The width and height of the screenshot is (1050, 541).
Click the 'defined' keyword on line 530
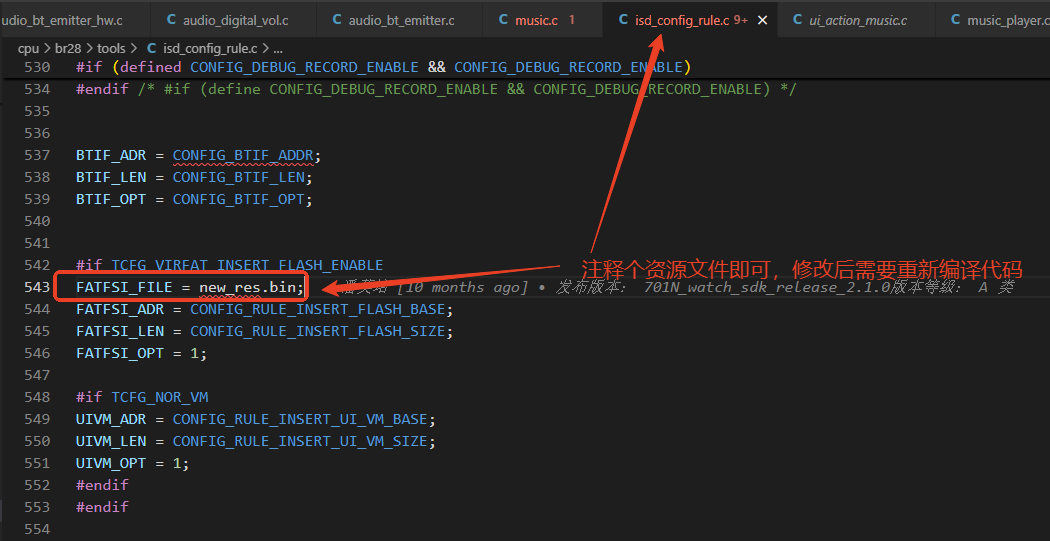click(151, 67)
